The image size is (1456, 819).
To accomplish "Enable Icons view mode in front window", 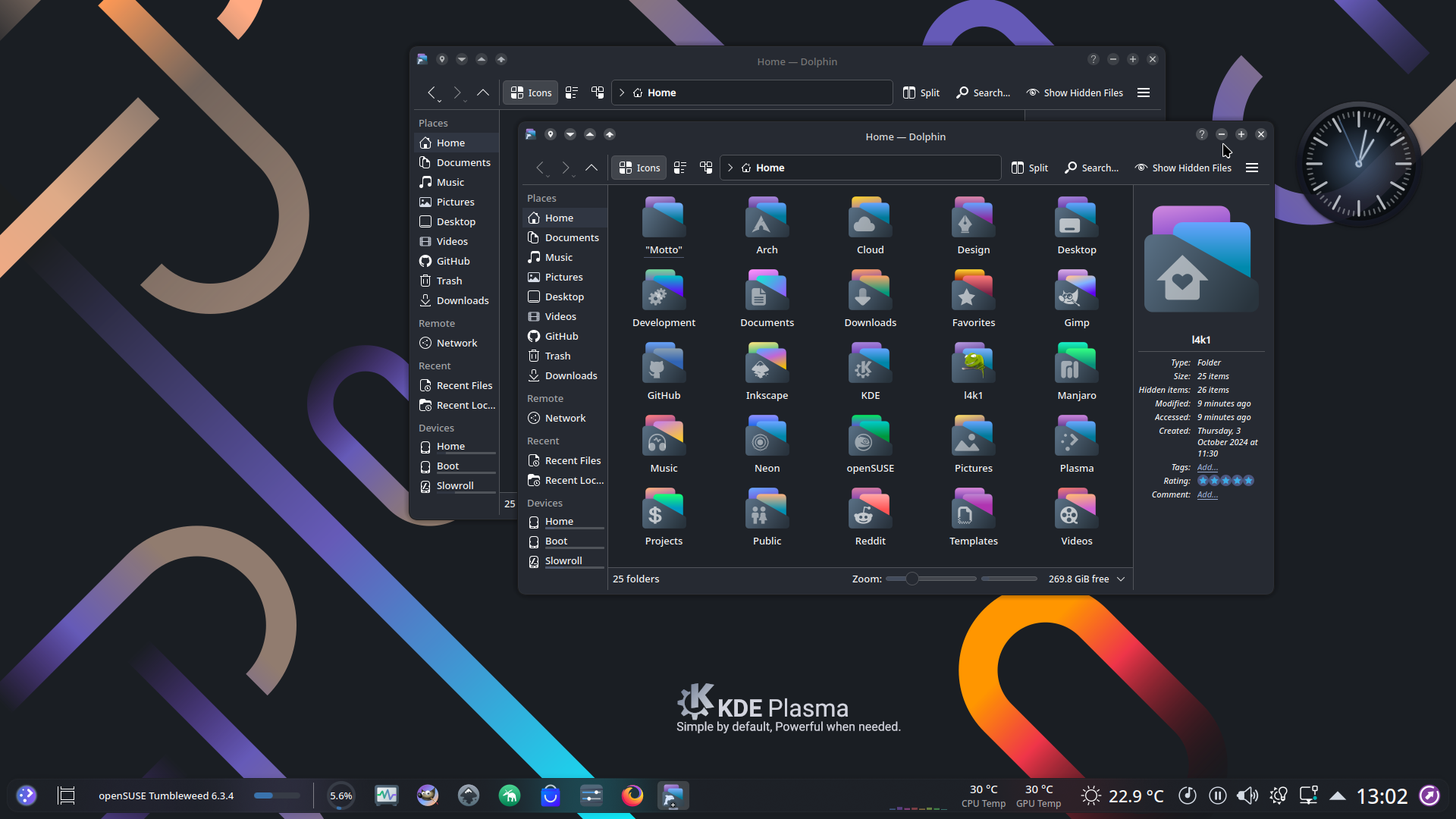I will point(639,168).
